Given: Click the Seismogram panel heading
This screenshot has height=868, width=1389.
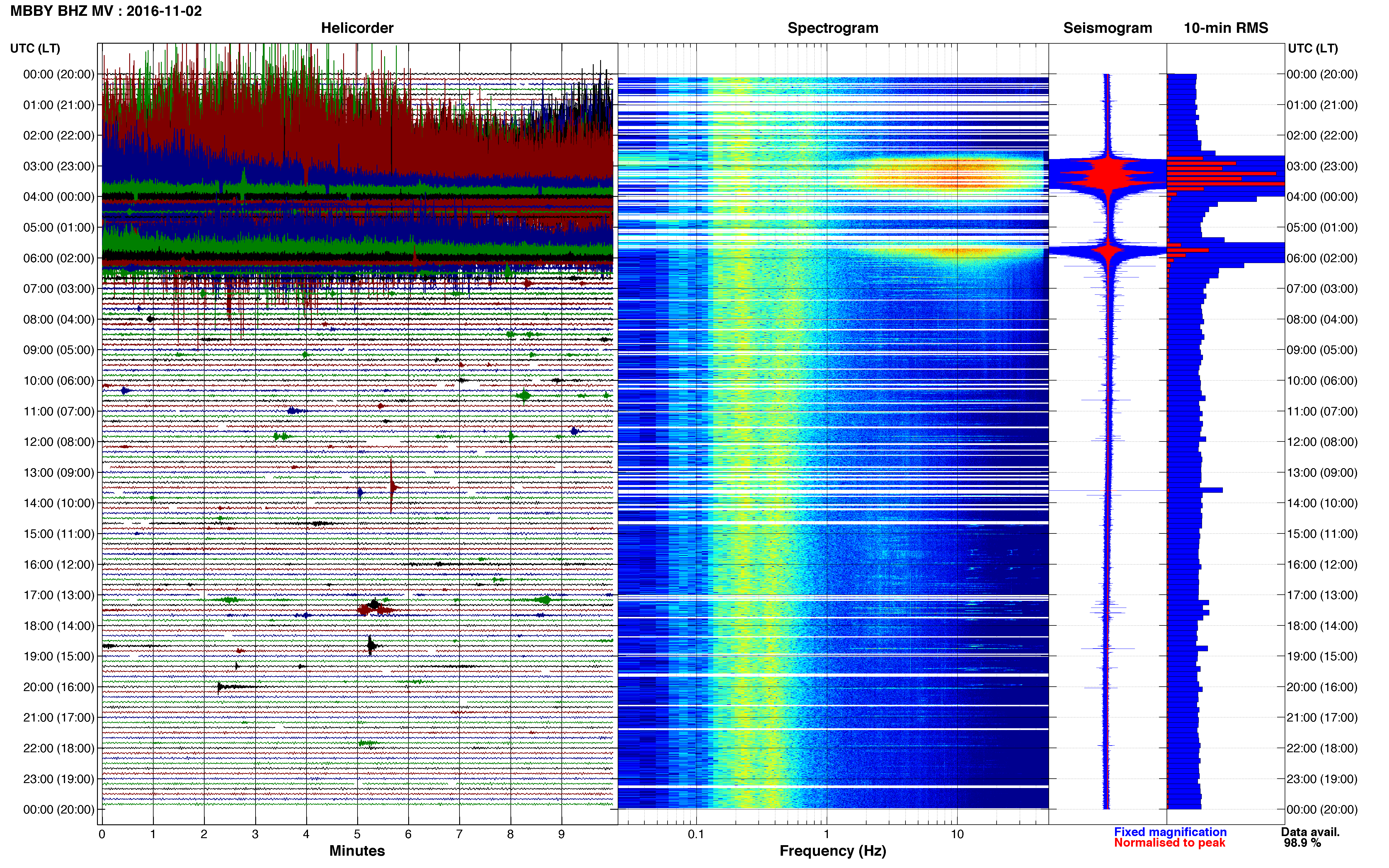Looking at the screenshot, I should (x=1108, y=28).
